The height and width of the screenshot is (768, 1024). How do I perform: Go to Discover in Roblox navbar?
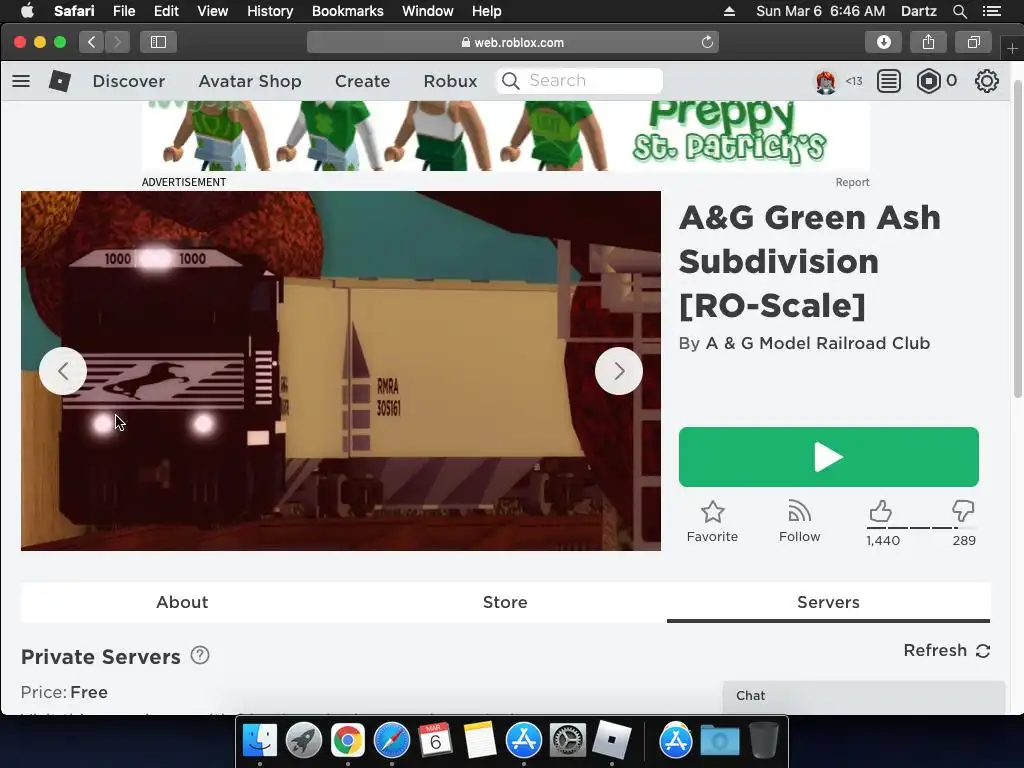[x=129, y=81]
